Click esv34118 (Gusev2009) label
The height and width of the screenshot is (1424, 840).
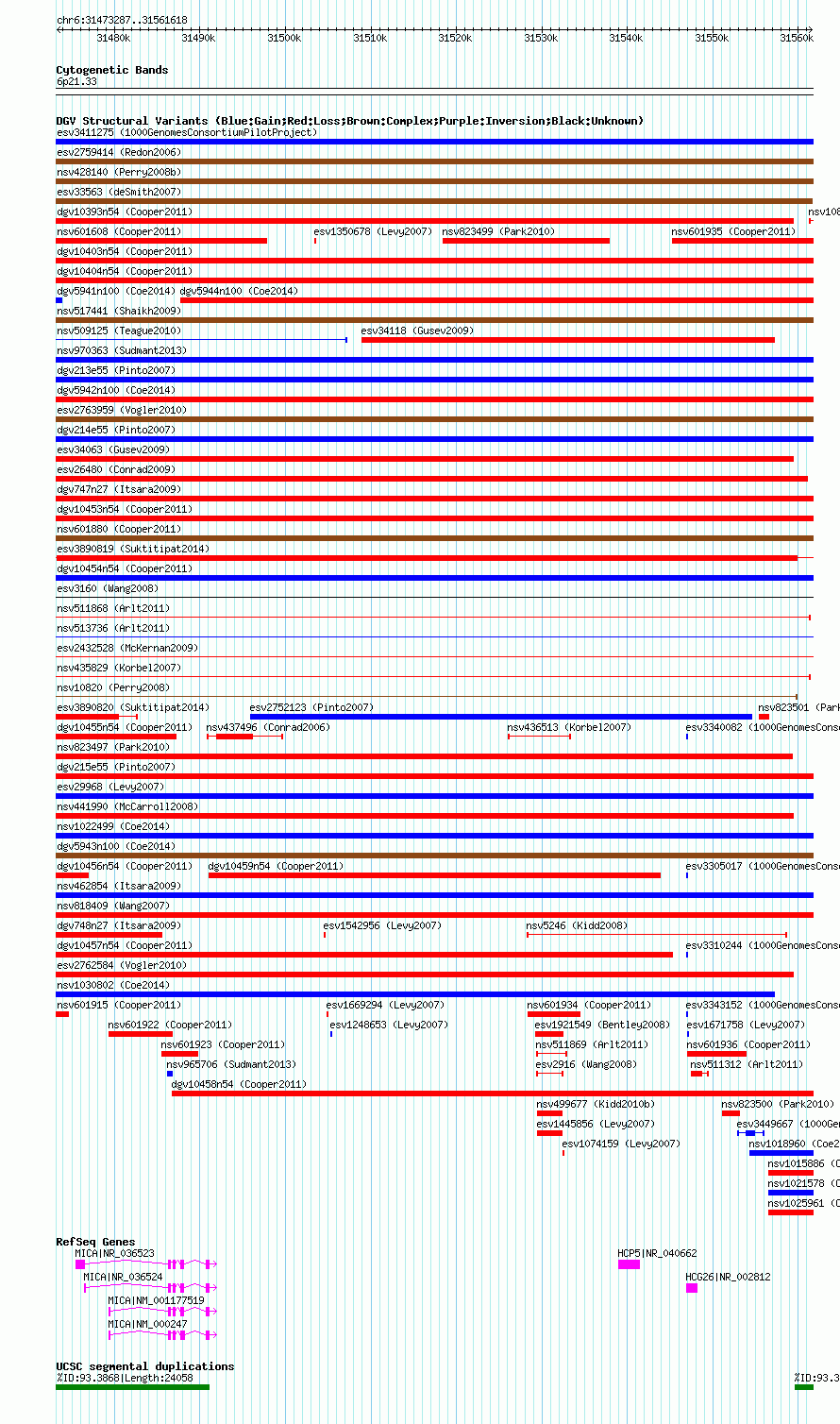tap(417, 331)
